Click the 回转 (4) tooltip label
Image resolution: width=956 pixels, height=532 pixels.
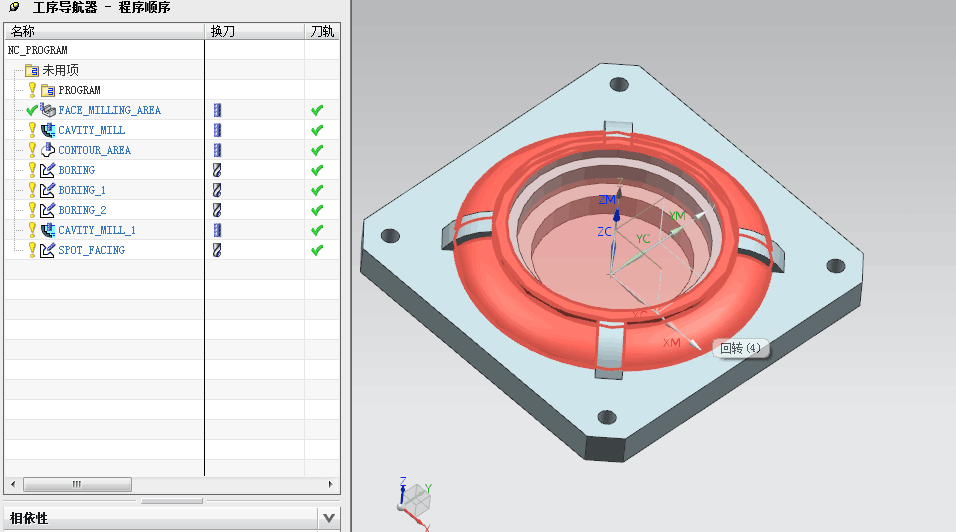point(740,349)
